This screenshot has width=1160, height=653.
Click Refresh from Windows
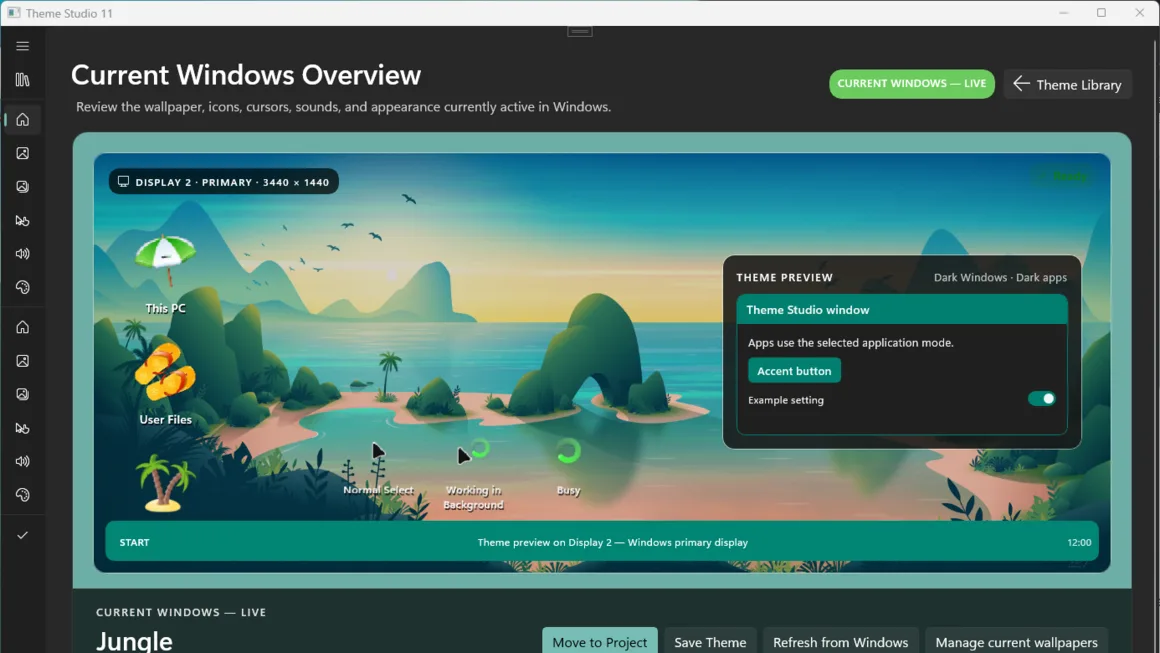[x=840, y=641]
